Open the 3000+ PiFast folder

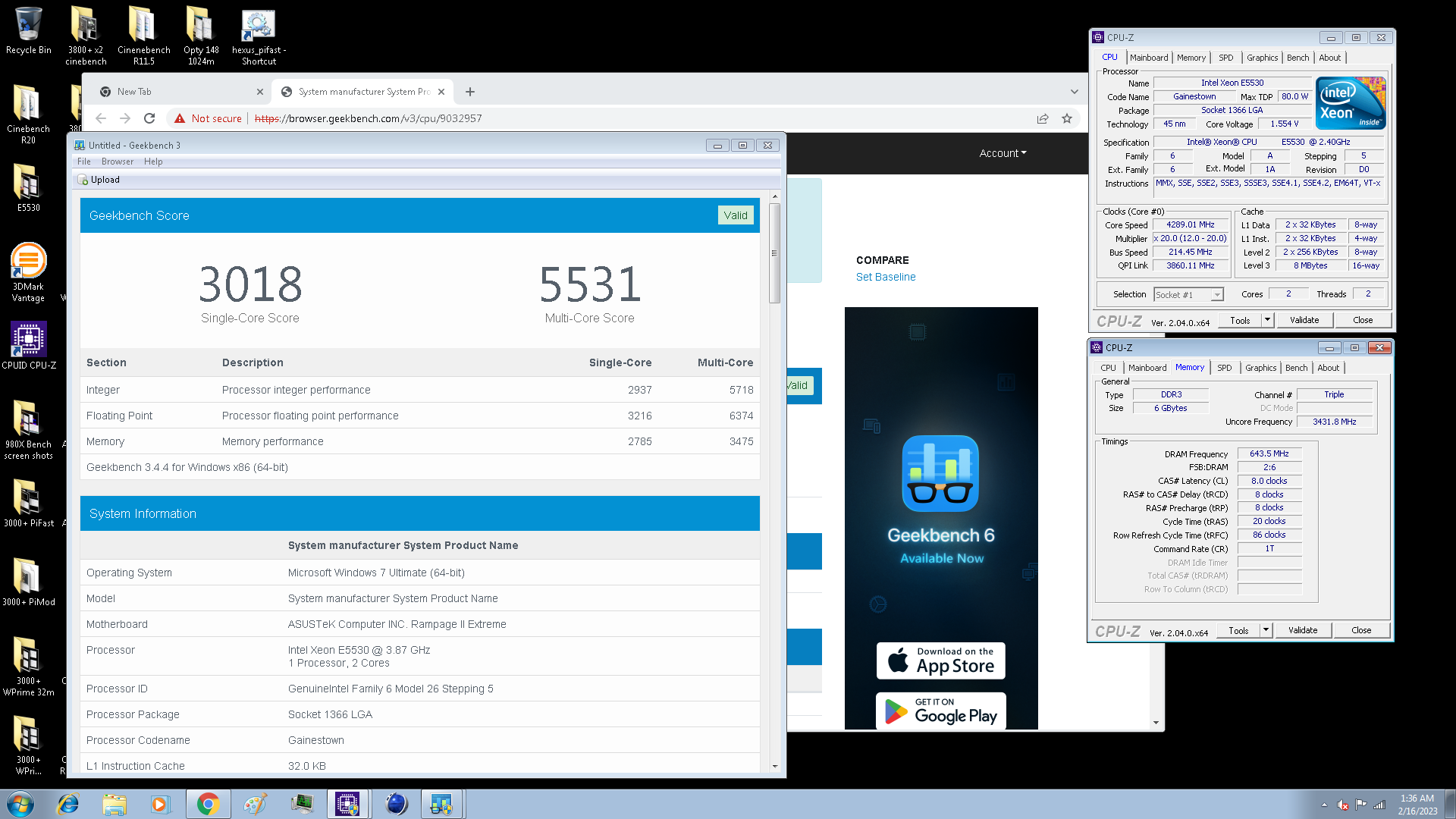28,503
